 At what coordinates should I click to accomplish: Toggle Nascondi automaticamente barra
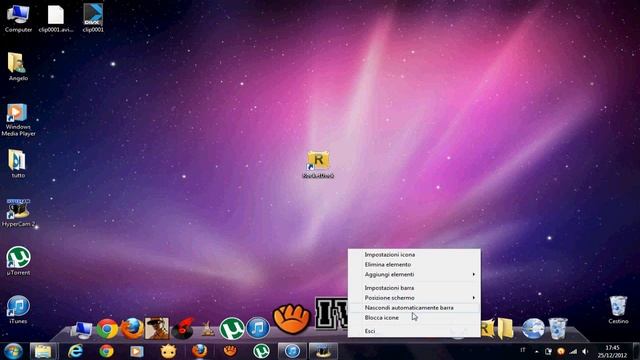(x=414, y=308)
